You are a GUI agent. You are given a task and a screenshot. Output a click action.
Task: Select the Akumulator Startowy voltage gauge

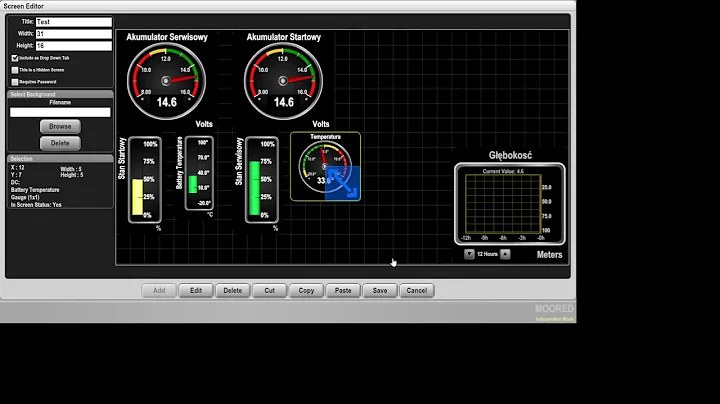[x=283, y=81]
